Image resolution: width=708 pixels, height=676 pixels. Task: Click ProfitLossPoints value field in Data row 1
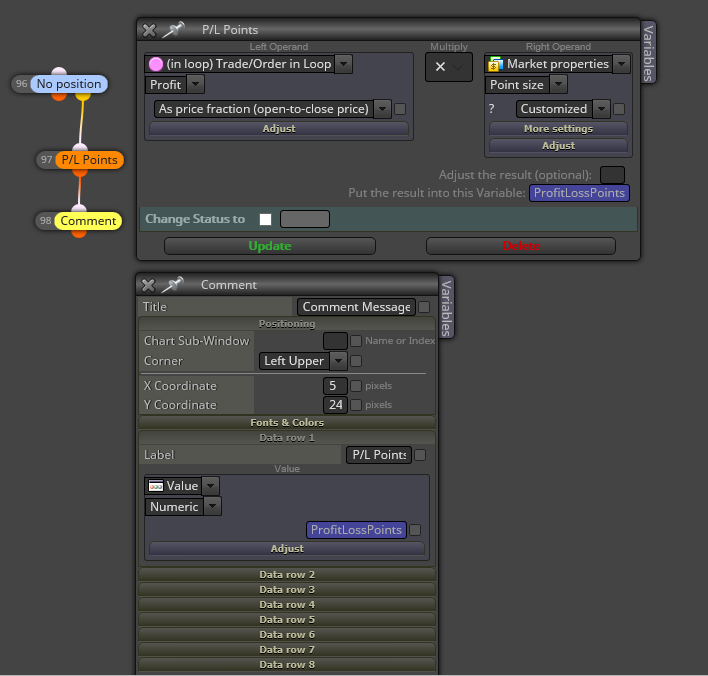tap(356, 530)
